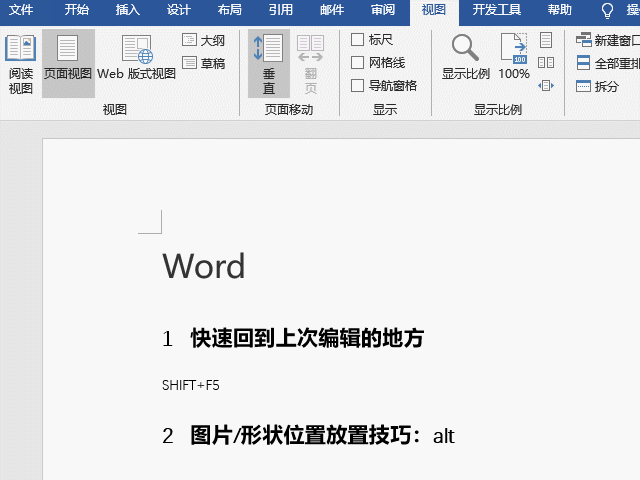
Task: Click the Multiple Pages zoom icon
Action: pyautogui.click(x=546, y=62)
